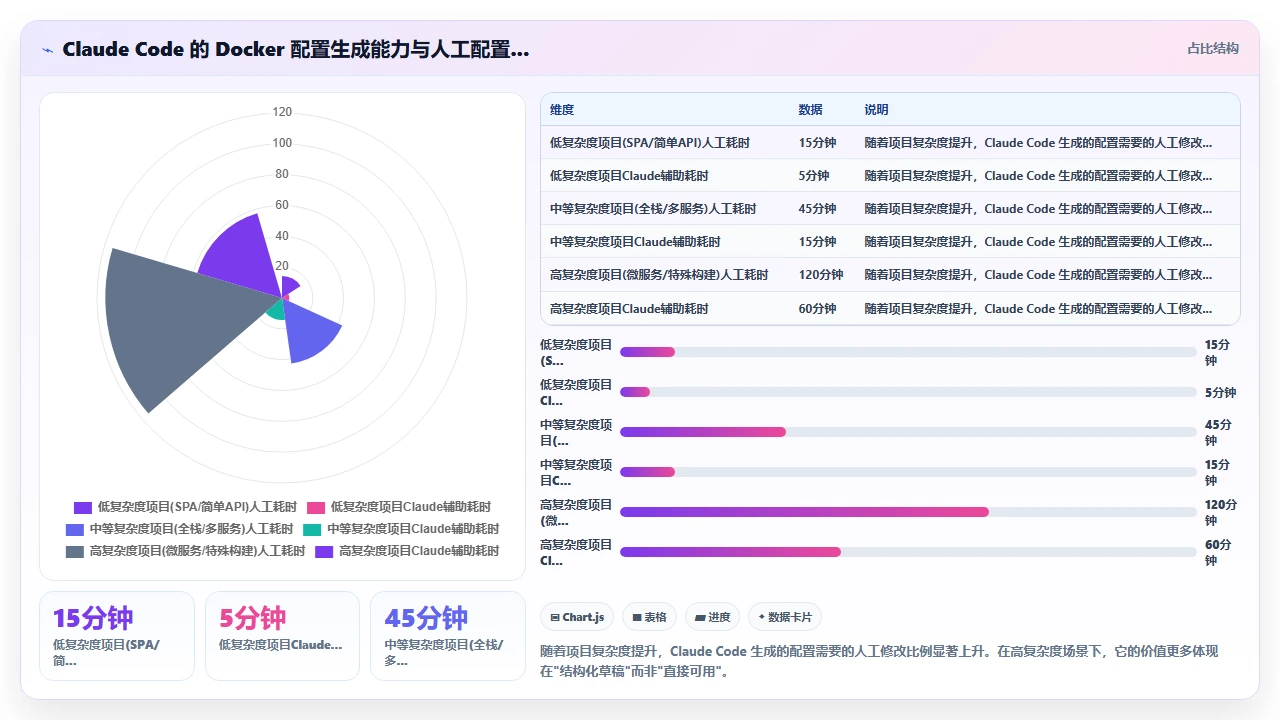Click the title icon before Claude Code heading
Image resolution: width=1280 pixels, height=720 pixels.
(x=47, y=50)
